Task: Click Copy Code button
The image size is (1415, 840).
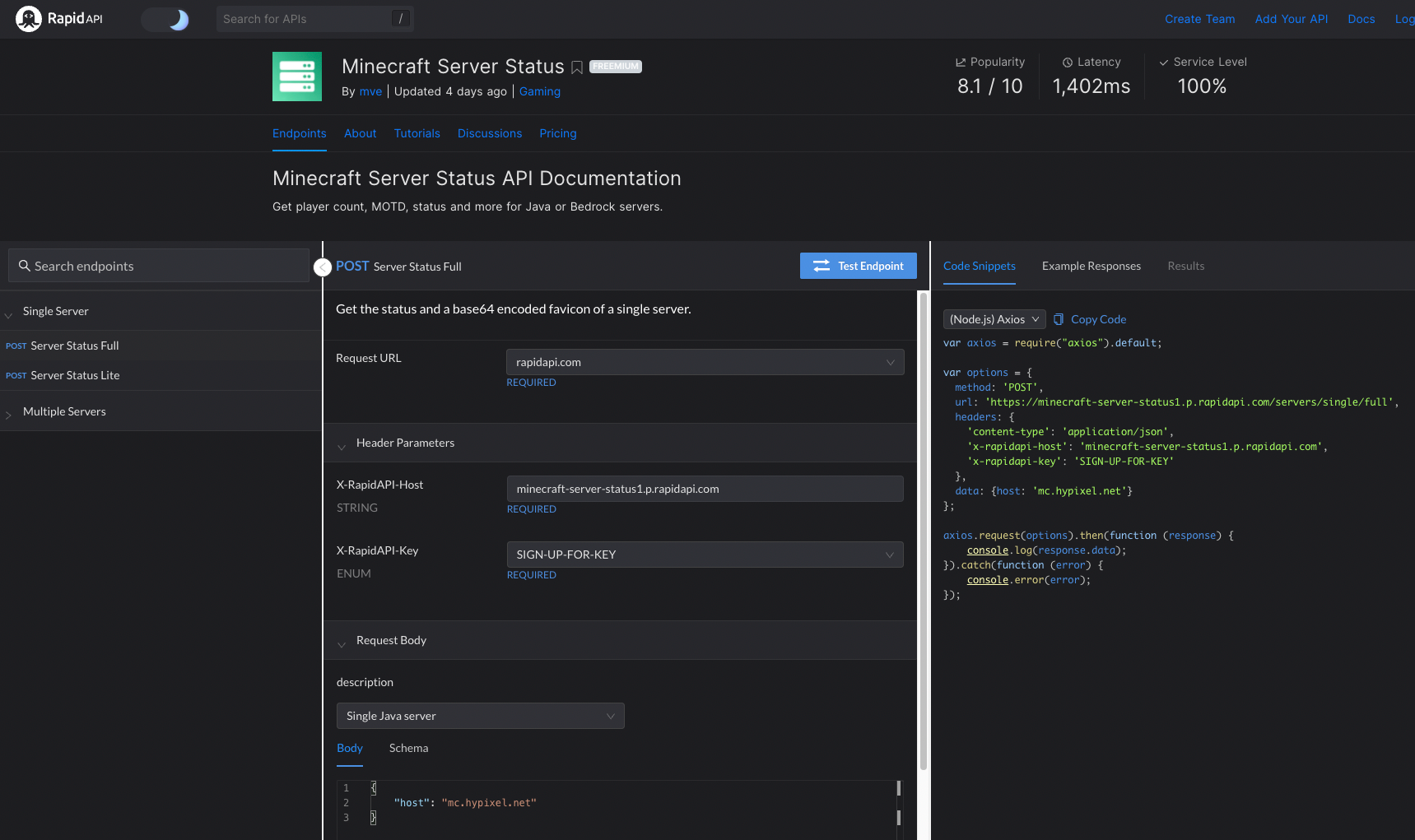Action: pyautogui.click(x=1090, y=319)
